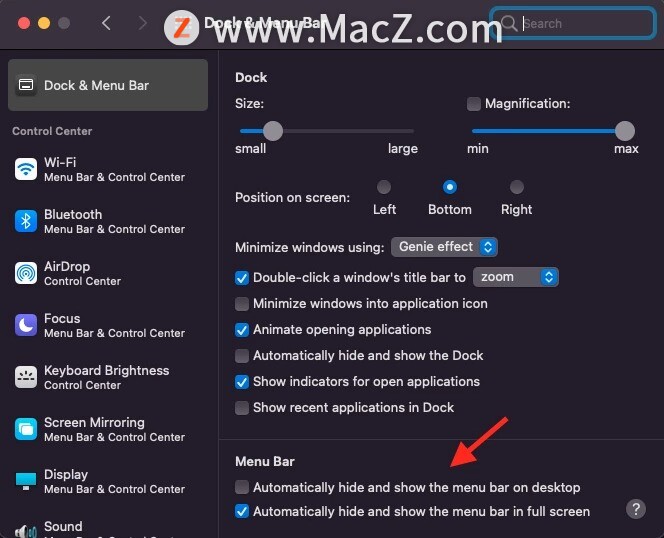Click the red close window button
Viewport: 664px width, 538px height.
coord(24,23)
